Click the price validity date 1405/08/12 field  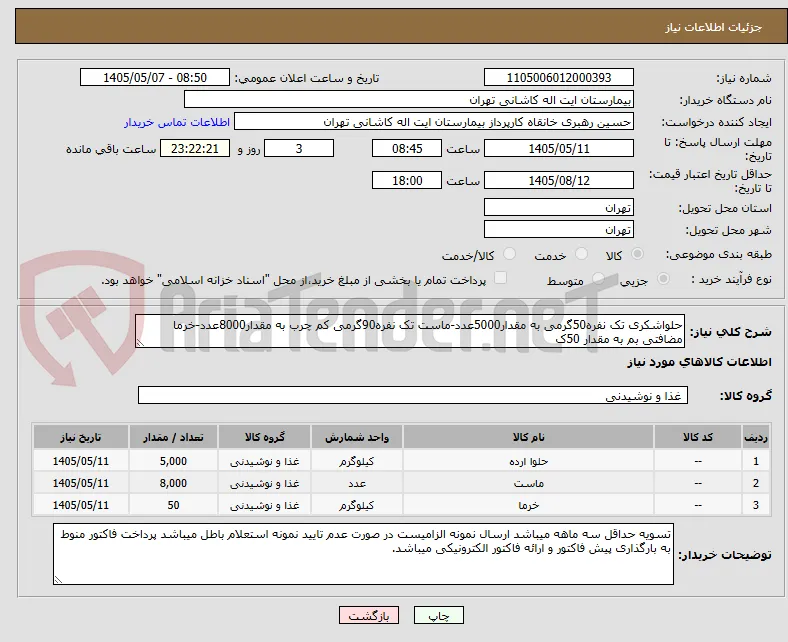(558, 180)
